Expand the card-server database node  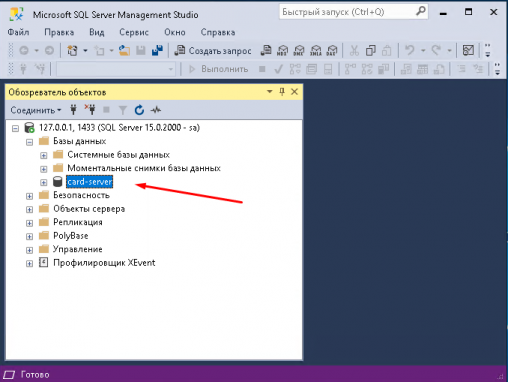tap(44, 182)
